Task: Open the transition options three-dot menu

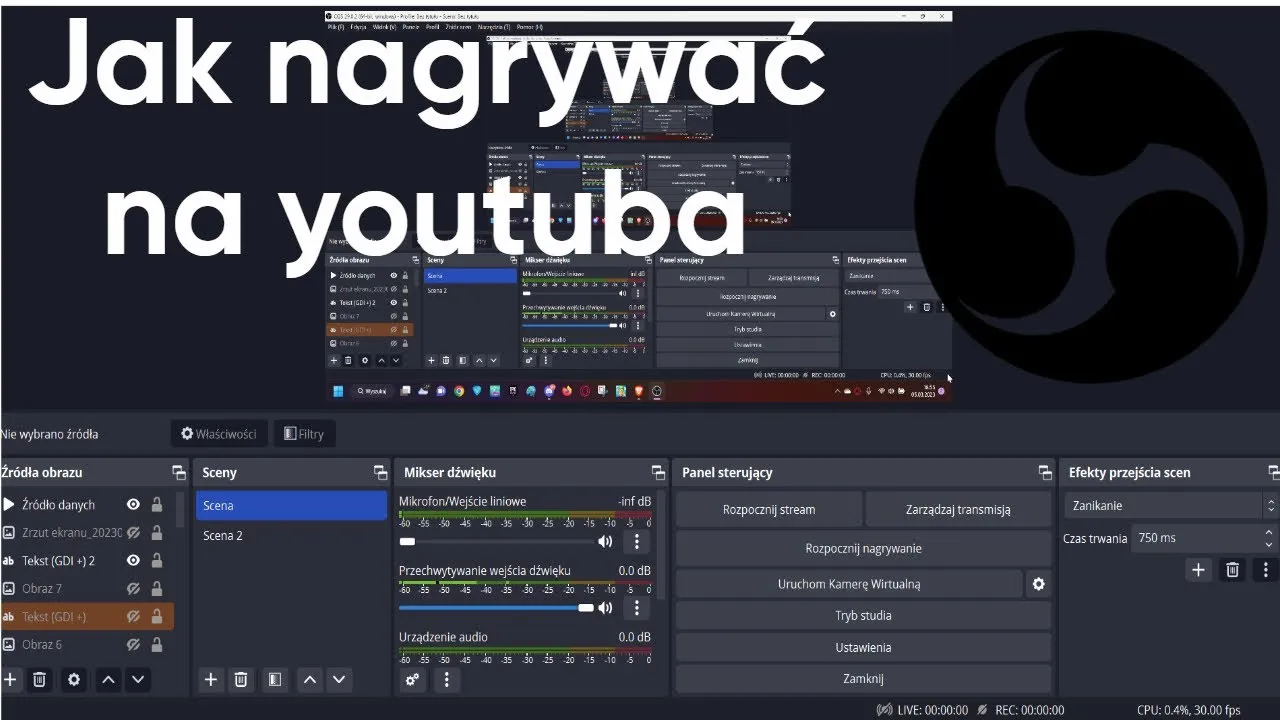Action: click(1266, 569)
